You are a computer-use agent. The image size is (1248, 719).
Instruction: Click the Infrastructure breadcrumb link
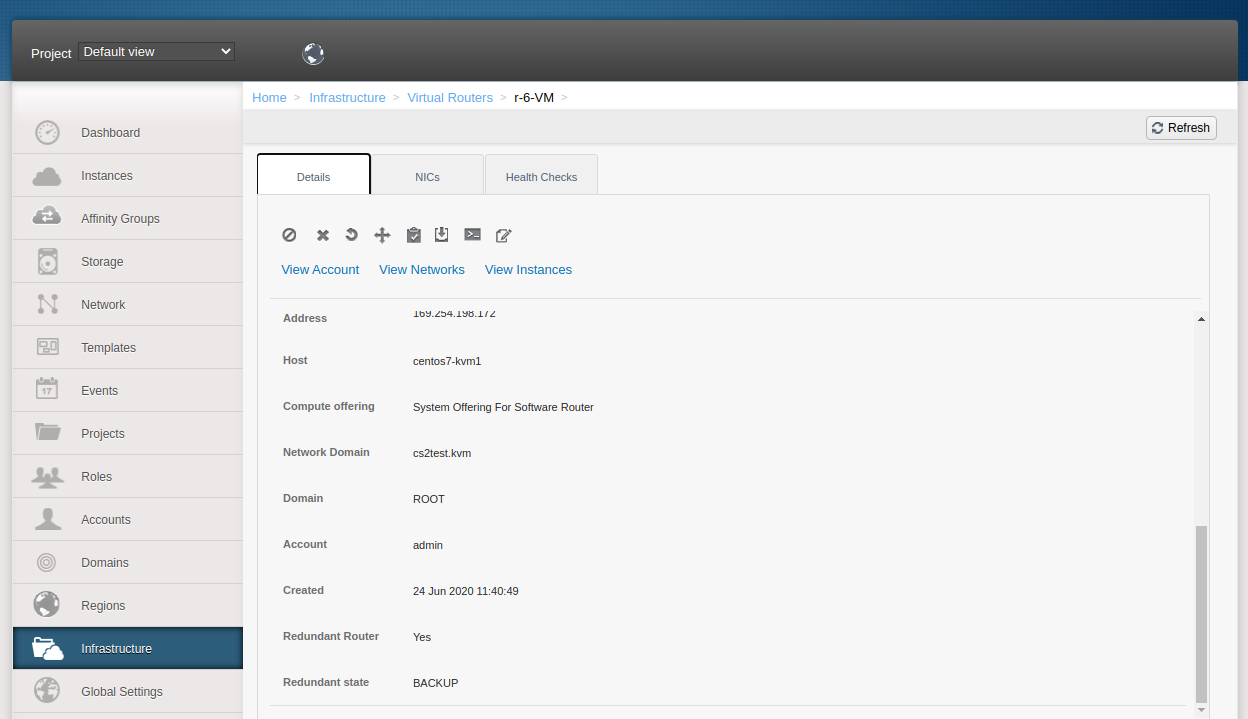click(347, 97)
